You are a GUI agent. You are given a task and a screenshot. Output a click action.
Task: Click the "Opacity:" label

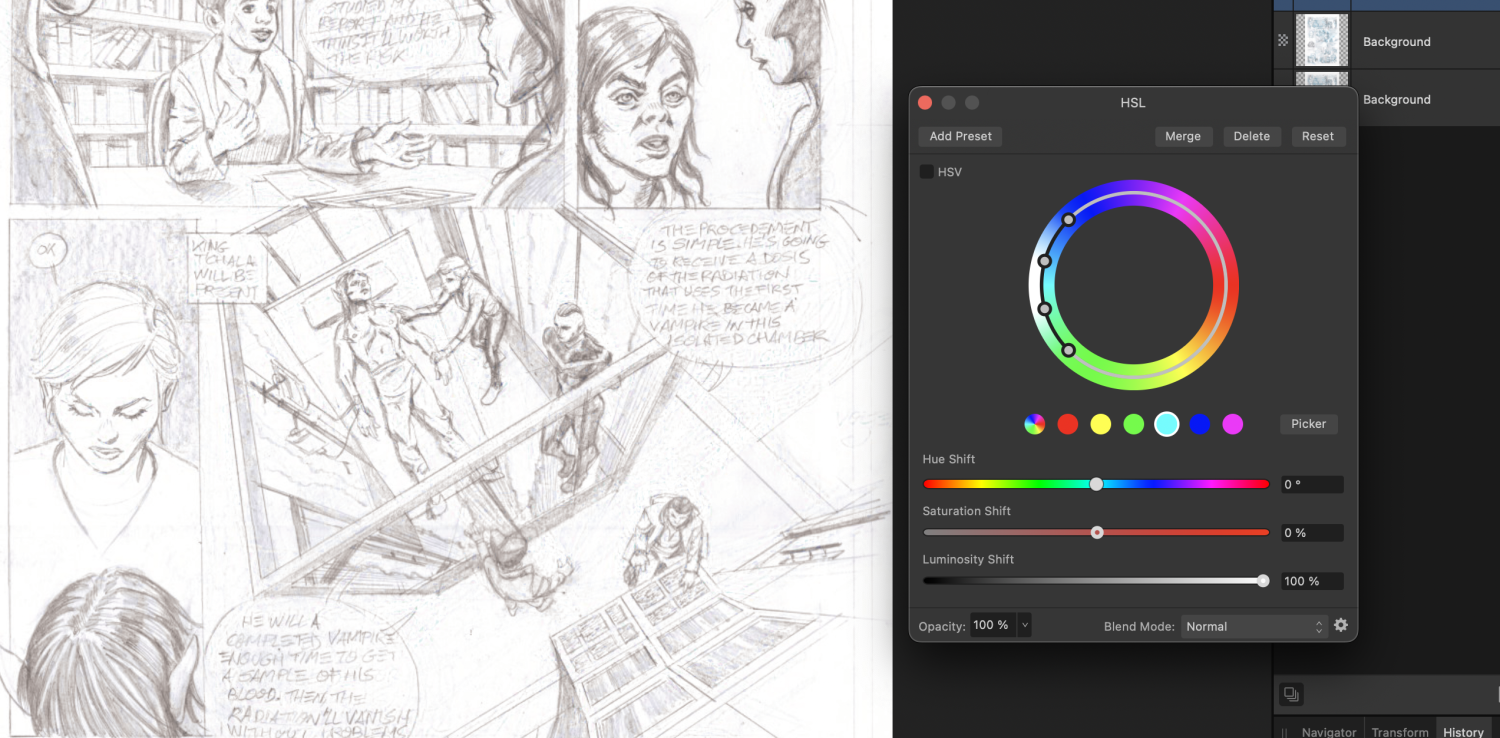point(942,626)
